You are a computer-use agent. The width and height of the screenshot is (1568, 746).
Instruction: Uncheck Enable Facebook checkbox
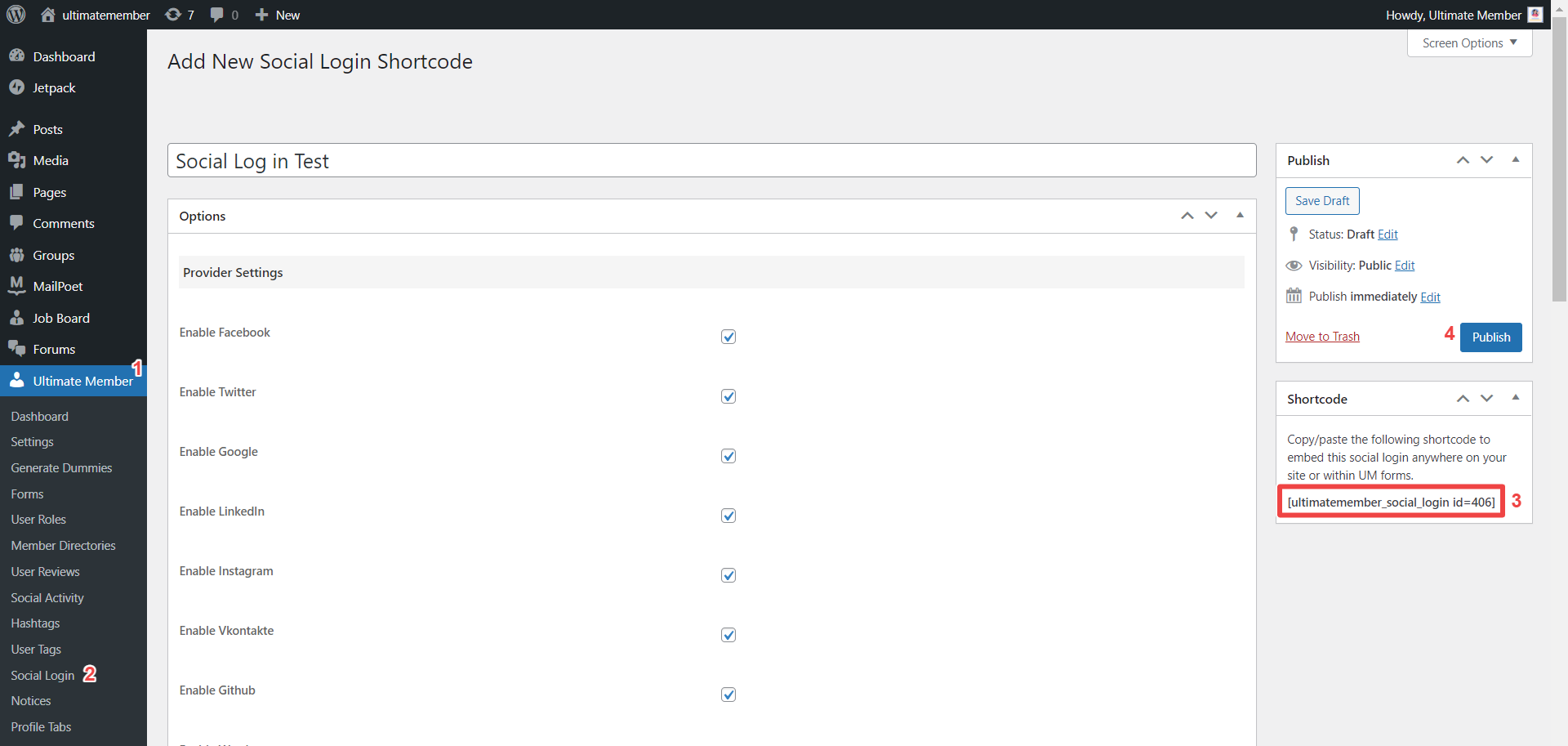coord(728,337)
